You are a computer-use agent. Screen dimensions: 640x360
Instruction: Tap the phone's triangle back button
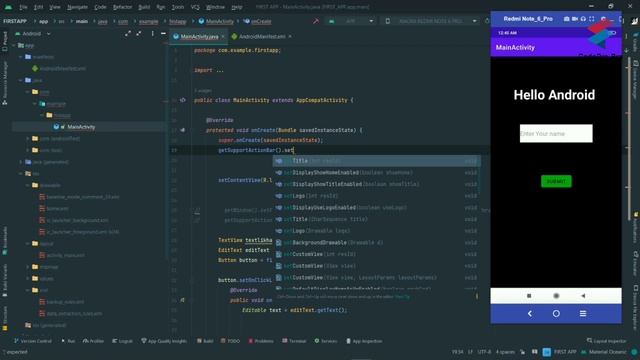click(583, 296)
